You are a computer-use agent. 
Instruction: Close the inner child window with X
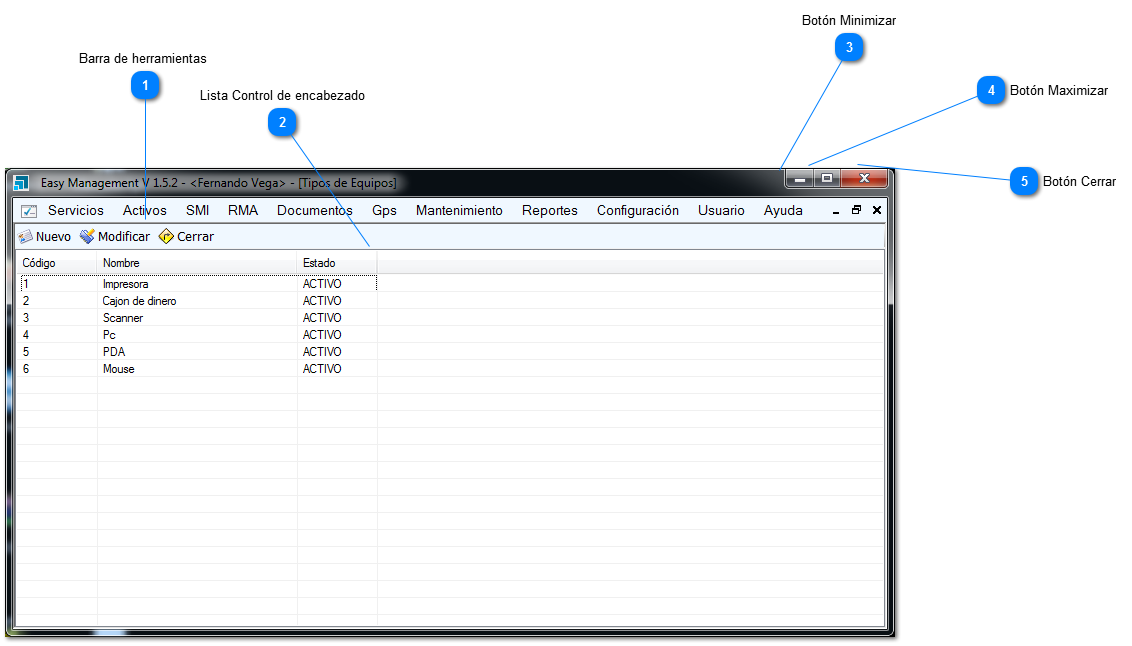click(x=876, y=210)
